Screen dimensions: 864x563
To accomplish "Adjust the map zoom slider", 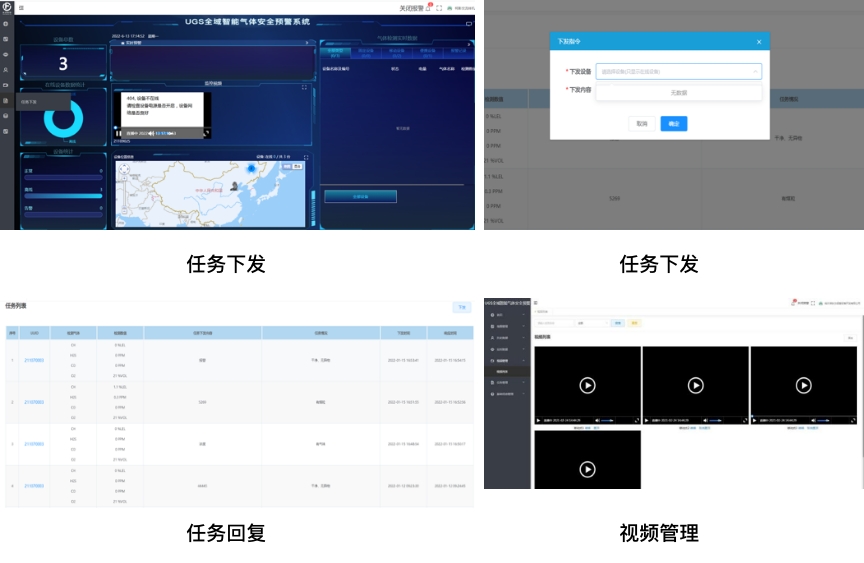I will tap(125, 194).
